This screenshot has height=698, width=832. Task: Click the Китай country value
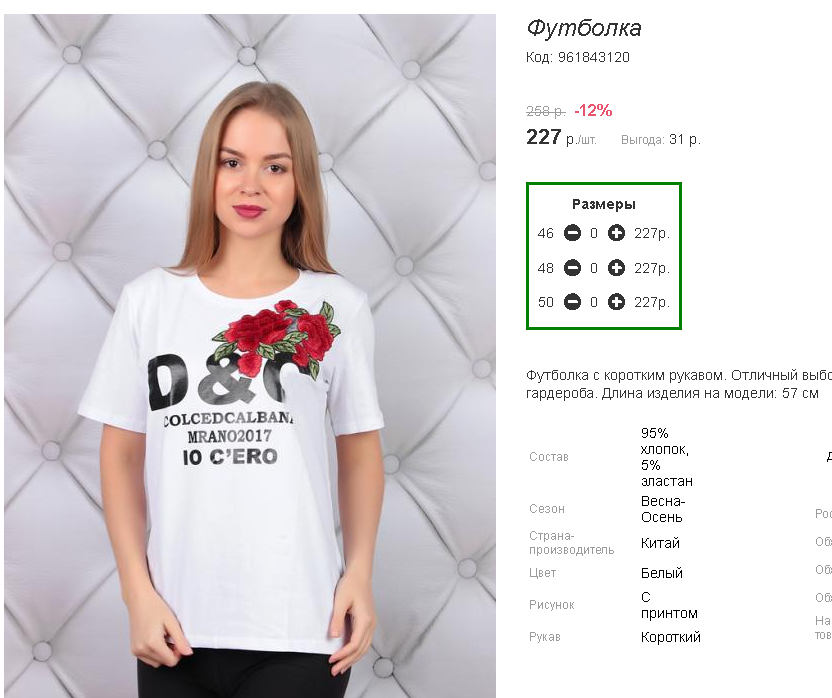pyautogui.click(x=660, y=543)
